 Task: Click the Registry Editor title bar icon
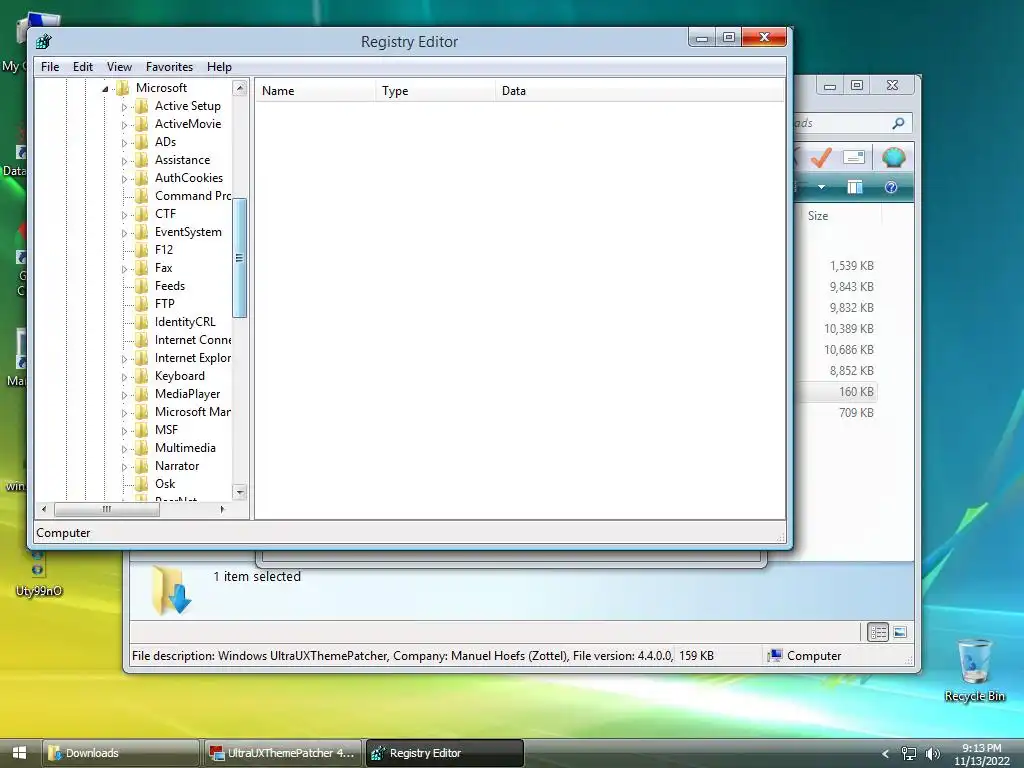(x=44, y=42)
